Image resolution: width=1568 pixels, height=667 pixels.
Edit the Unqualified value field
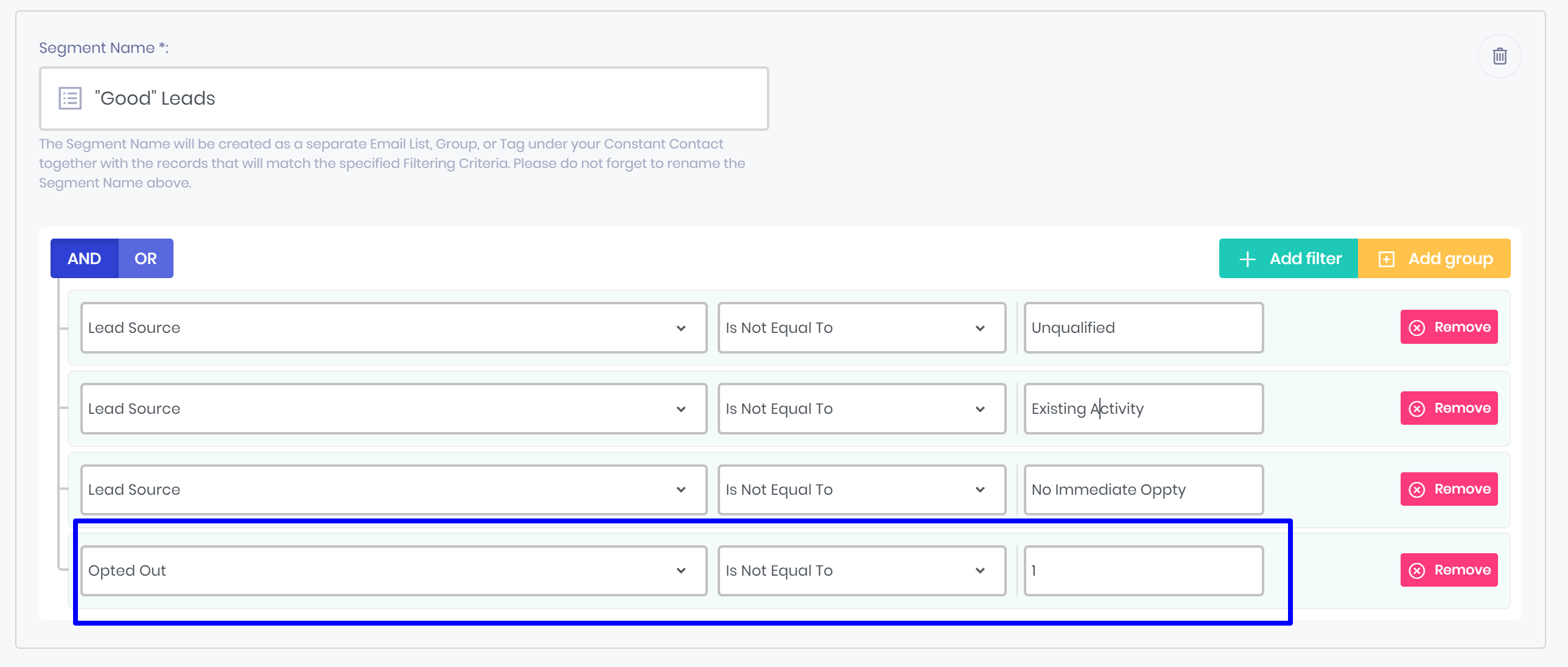[1144, 327]
